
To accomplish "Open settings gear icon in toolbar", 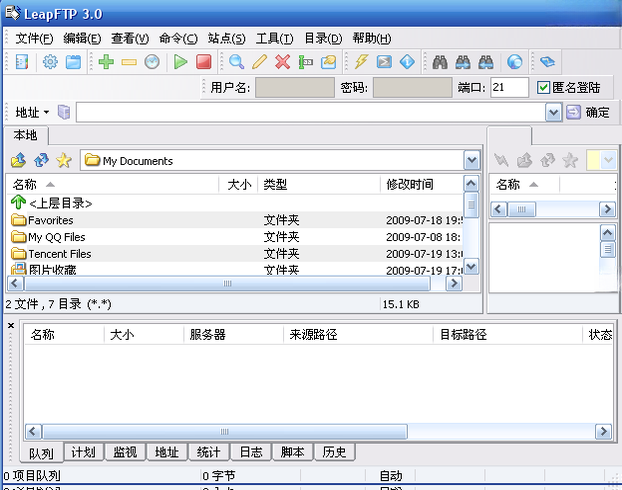I will [x=50, y=62].
